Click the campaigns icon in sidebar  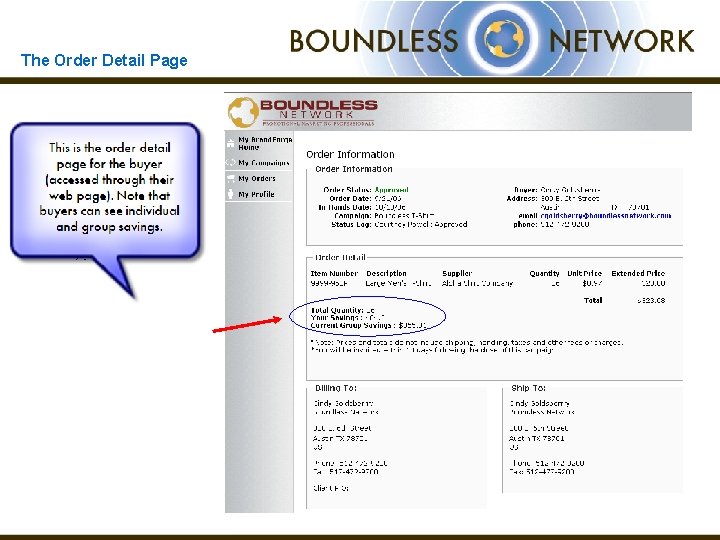coord(231,163)
